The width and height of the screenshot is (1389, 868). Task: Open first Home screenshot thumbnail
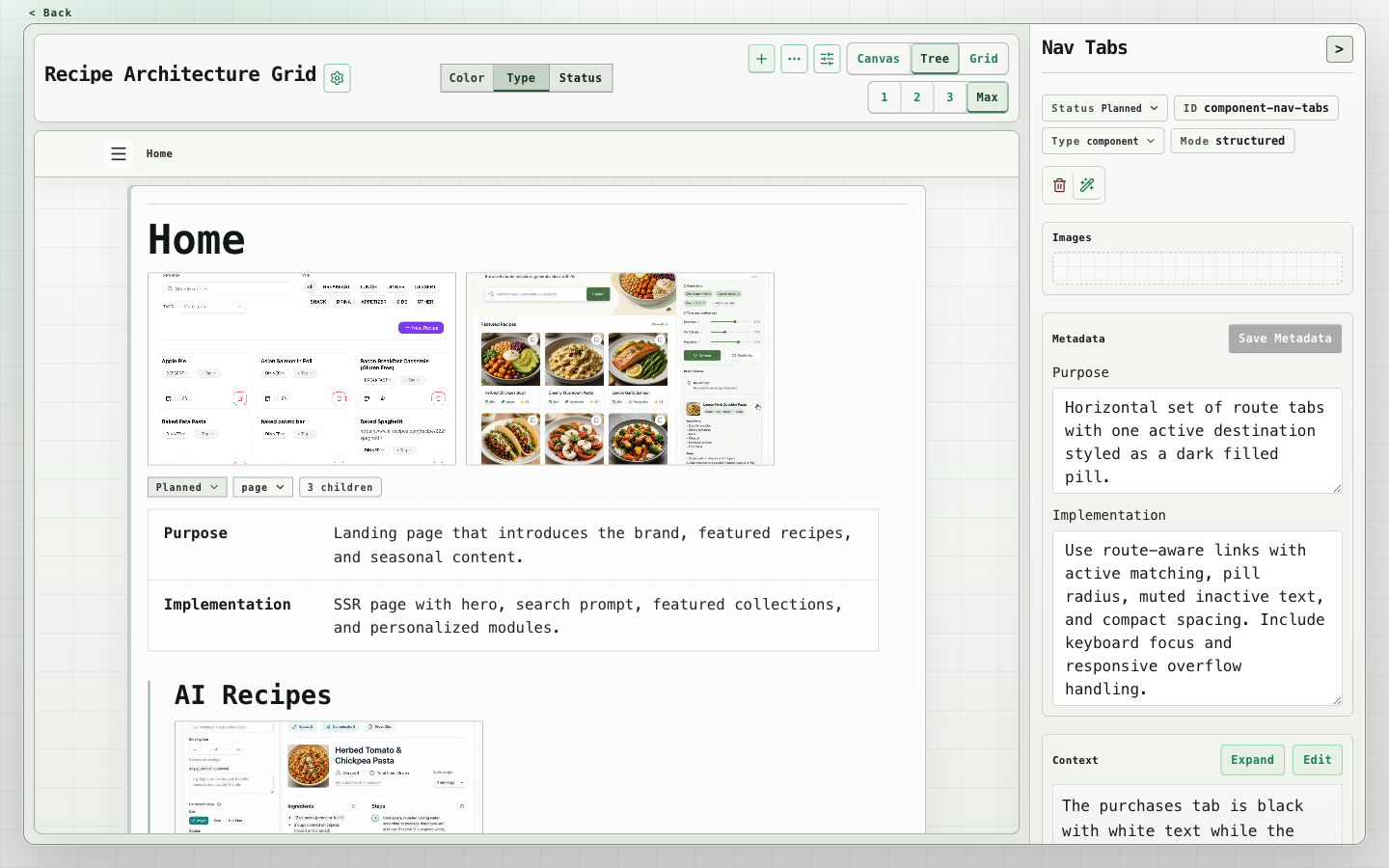pyautogui.click(x=302, y=368)
